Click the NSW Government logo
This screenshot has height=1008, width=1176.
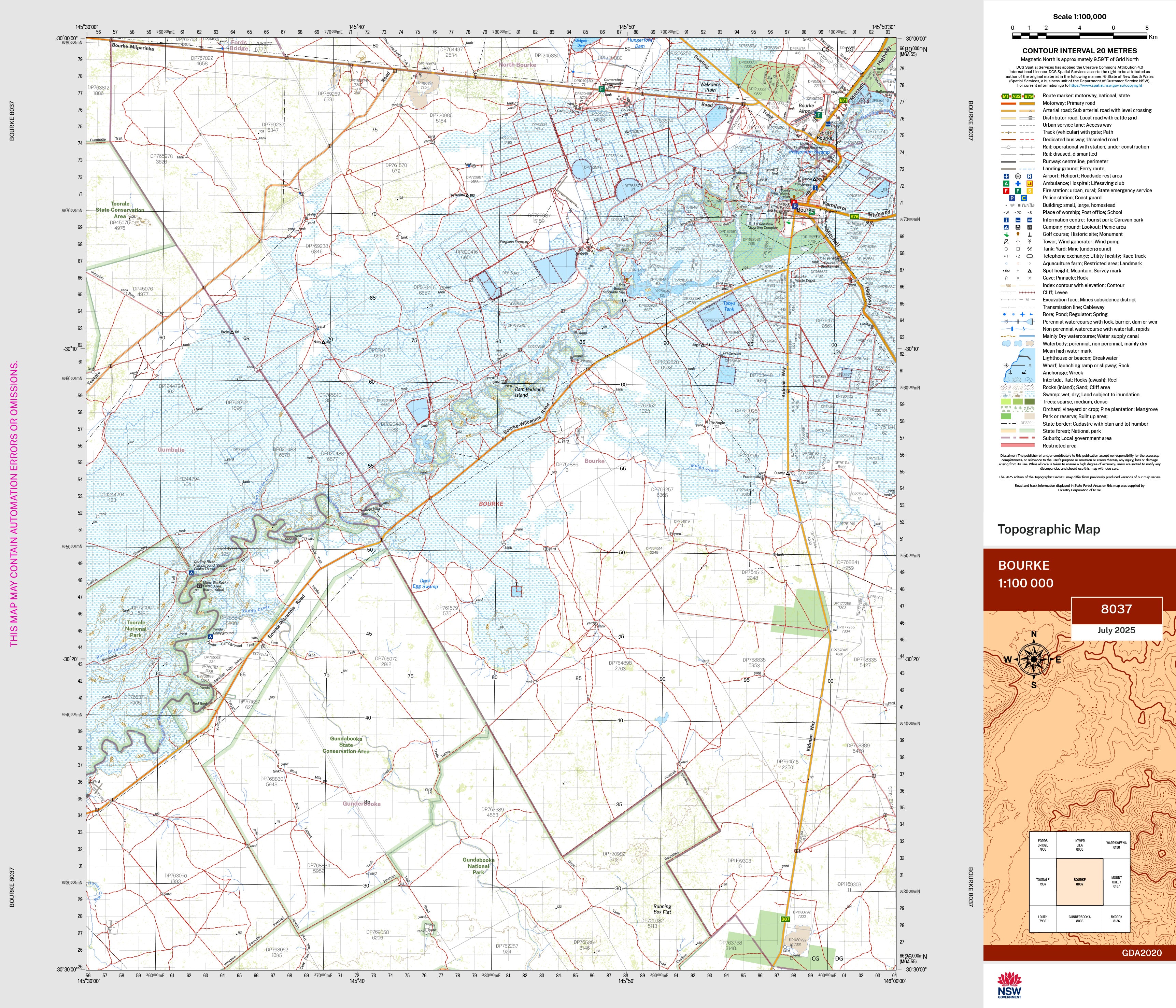[x=1009, y=985]
